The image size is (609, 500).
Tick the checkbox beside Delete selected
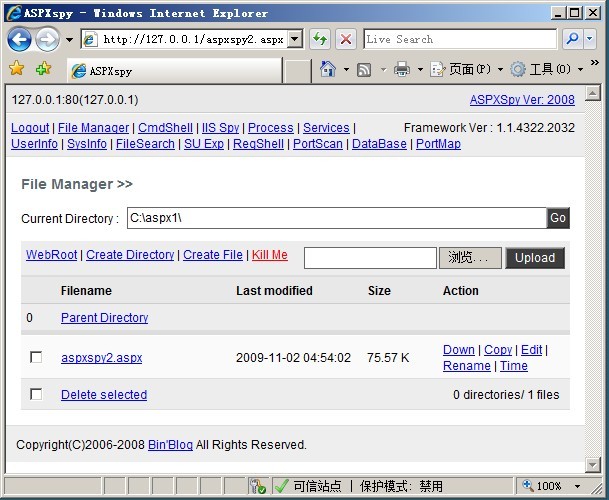pos(36,394)
